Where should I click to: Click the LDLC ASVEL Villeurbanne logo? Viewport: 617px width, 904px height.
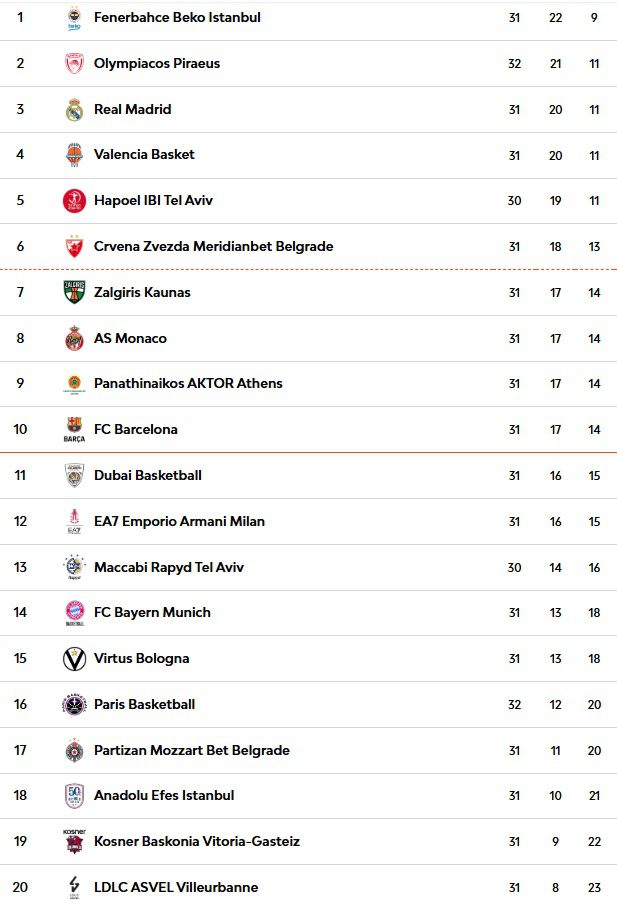click(74, 887)
